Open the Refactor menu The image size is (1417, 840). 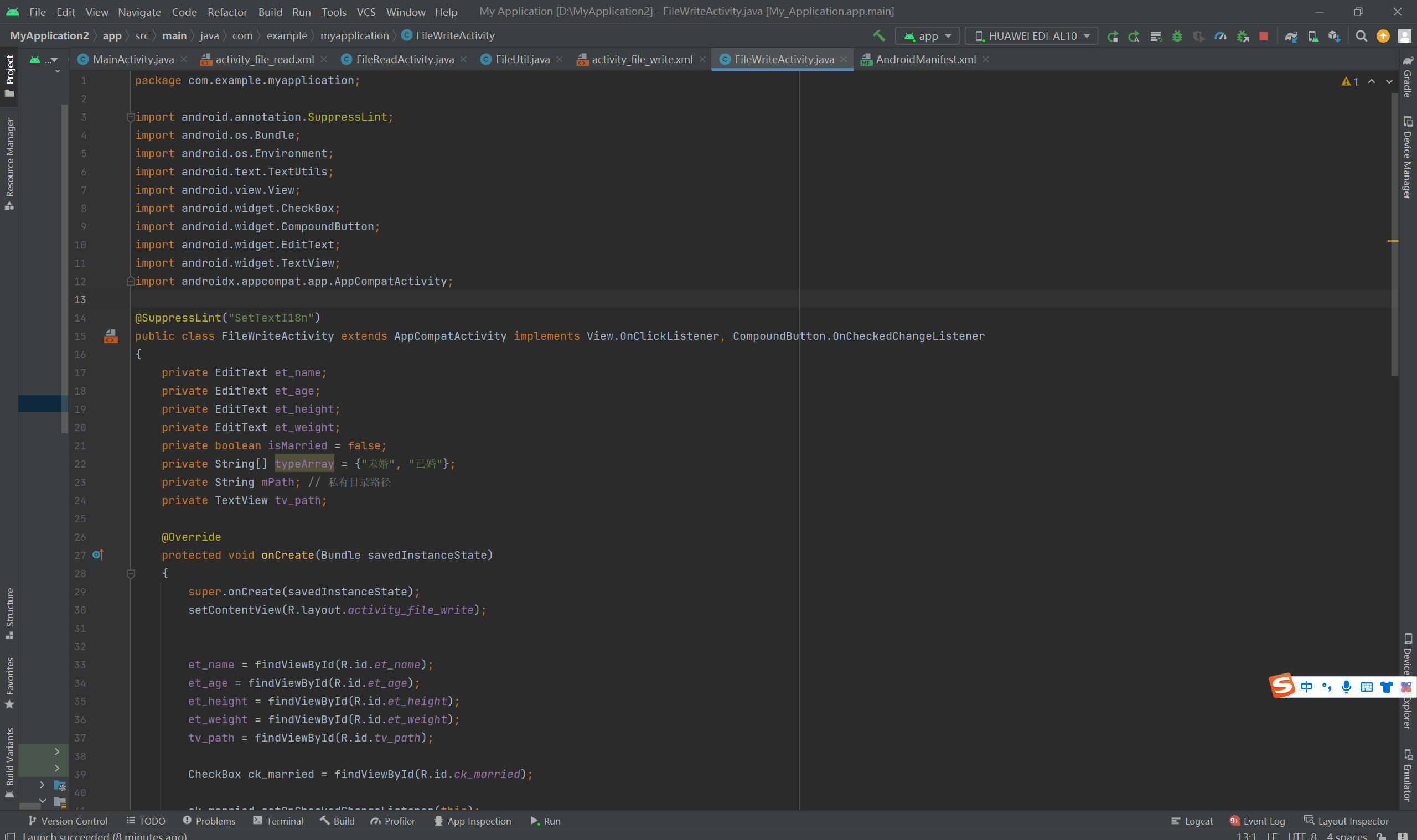click(226, 12)
